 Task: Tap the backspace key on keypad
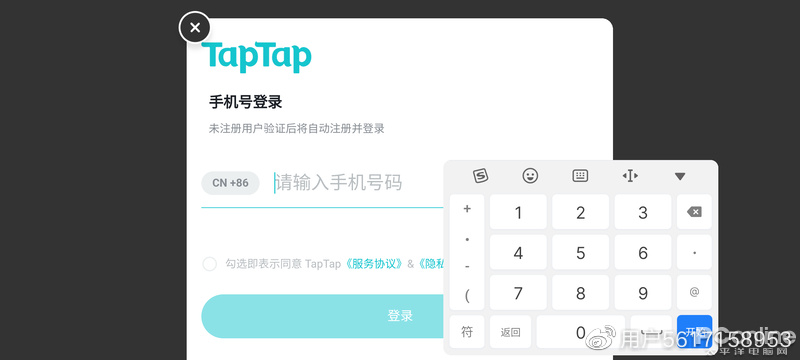coord(694,212)
